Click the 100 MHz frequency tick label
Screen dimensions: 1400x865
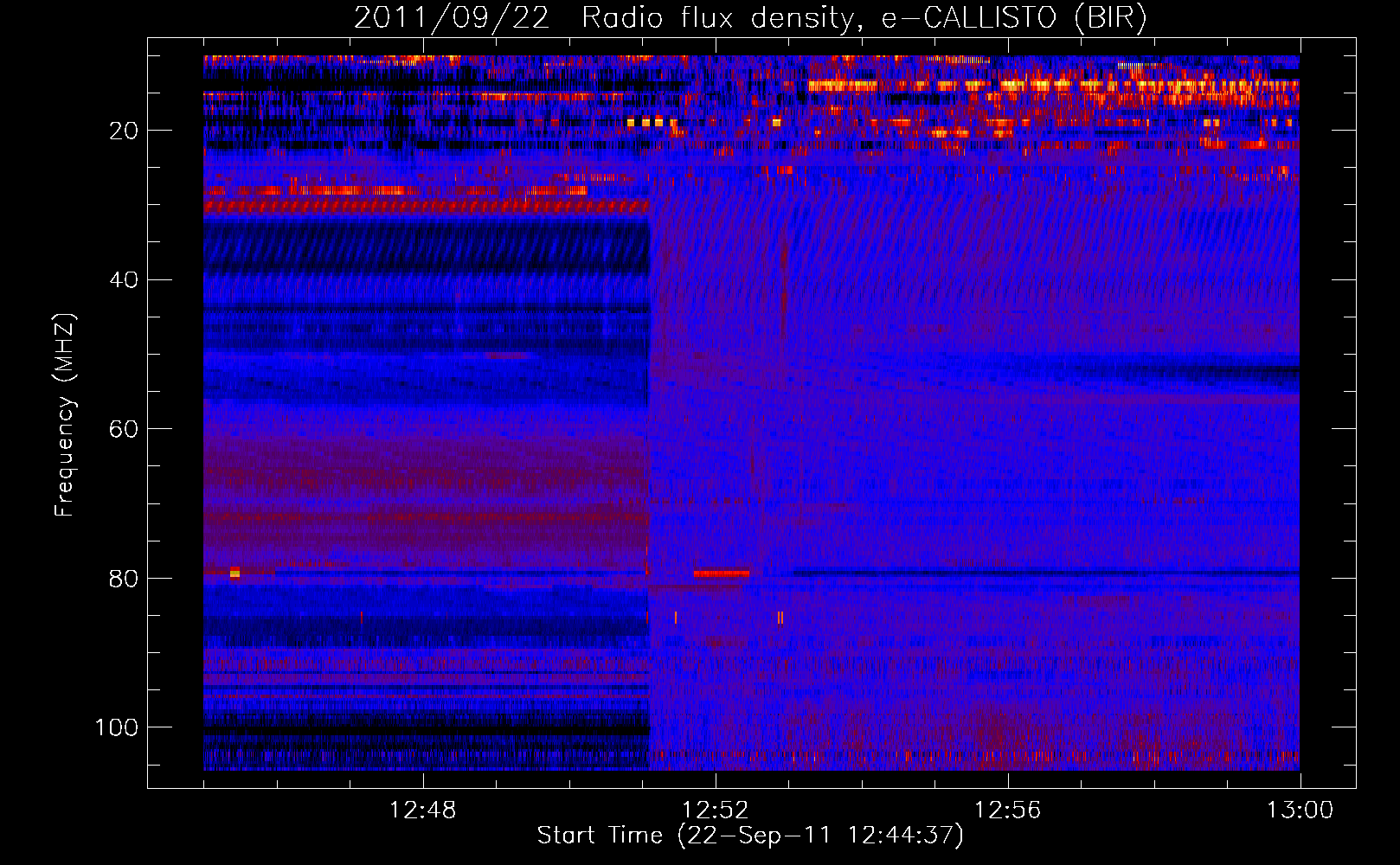tap(117, 727)
